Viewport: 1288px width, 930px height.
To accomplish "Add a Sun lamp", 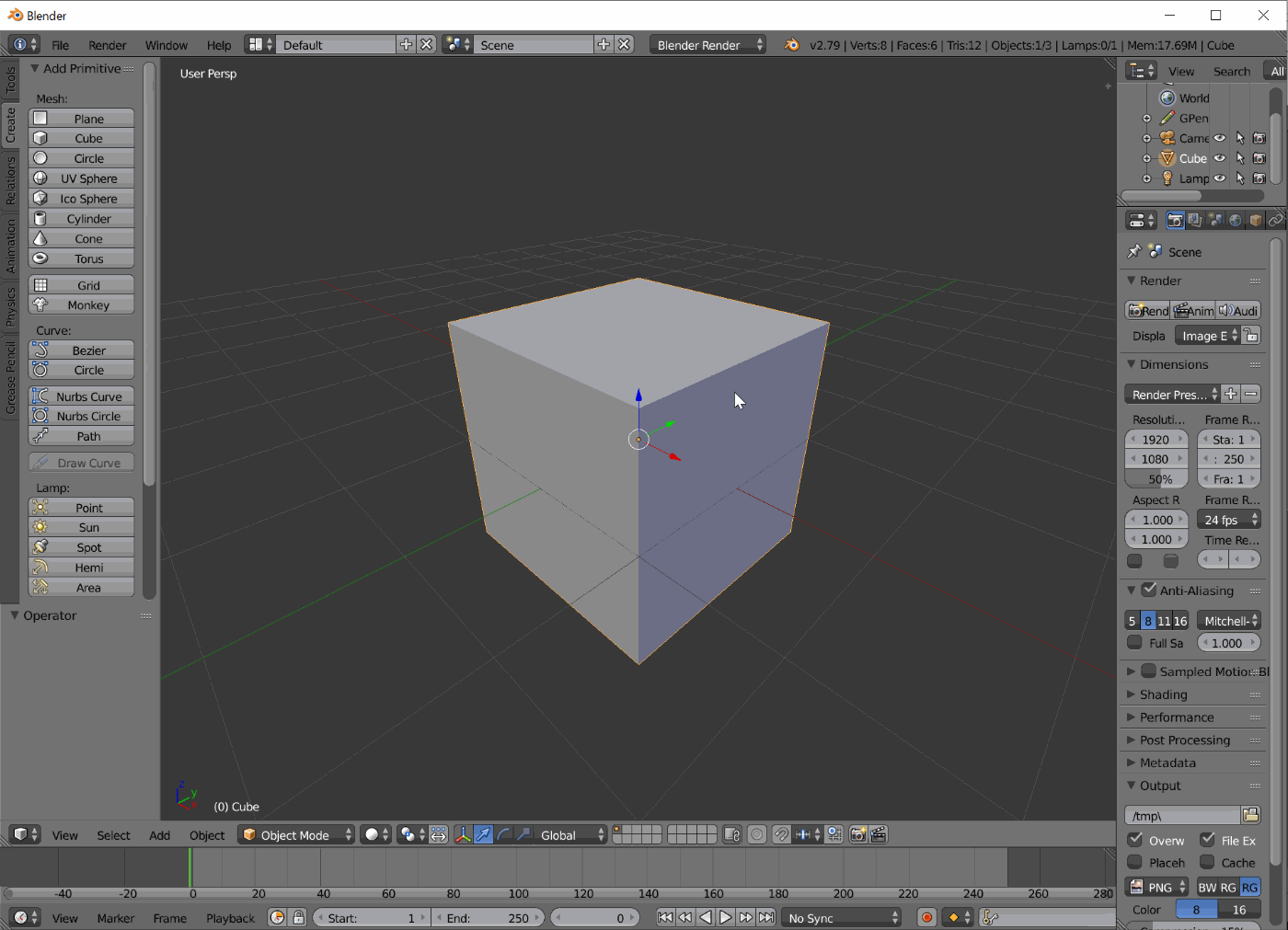I will (81, 527).
